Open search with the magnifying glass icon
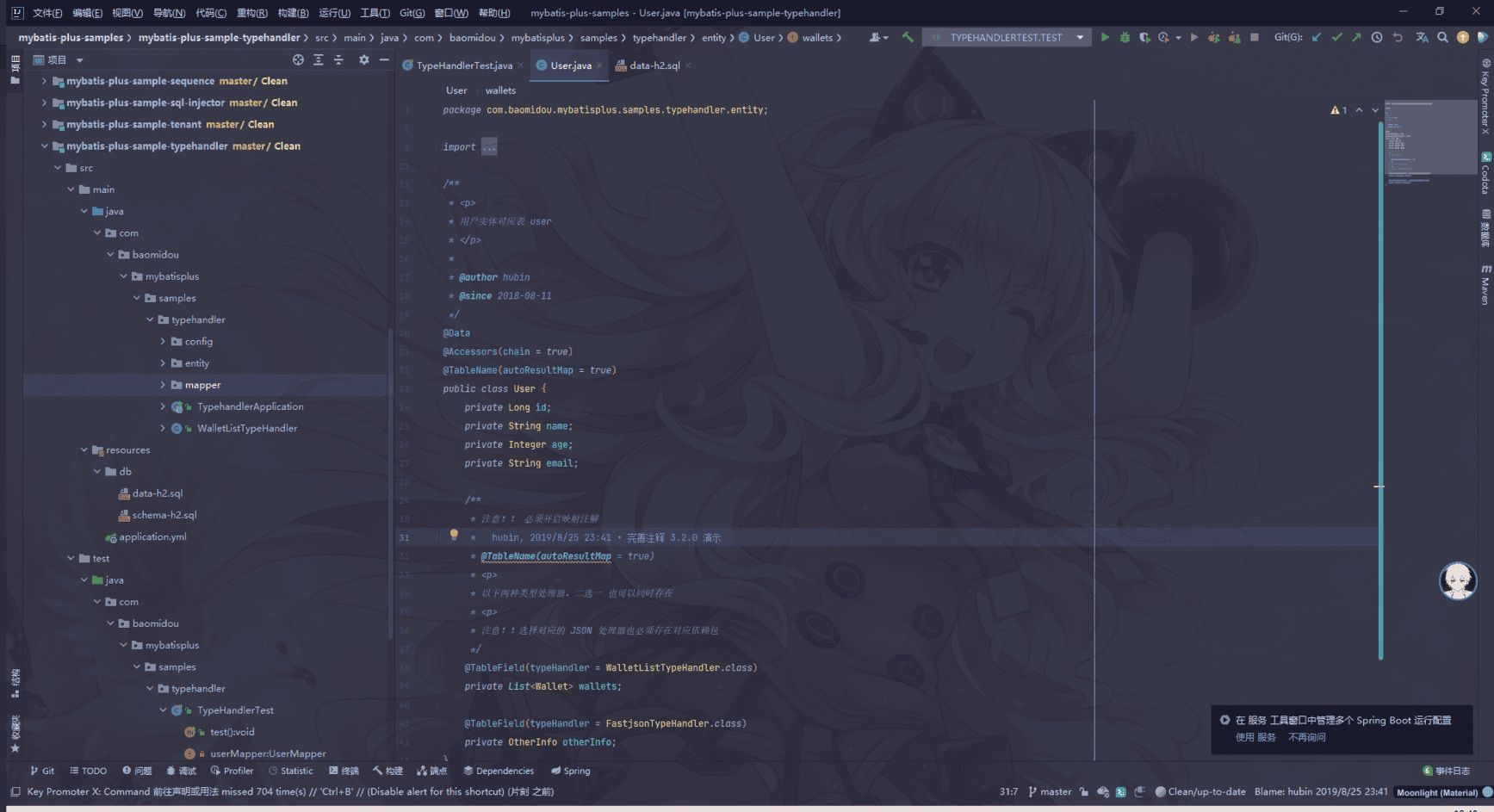Screen dimensions: 1494x812 coord(1443,37)
